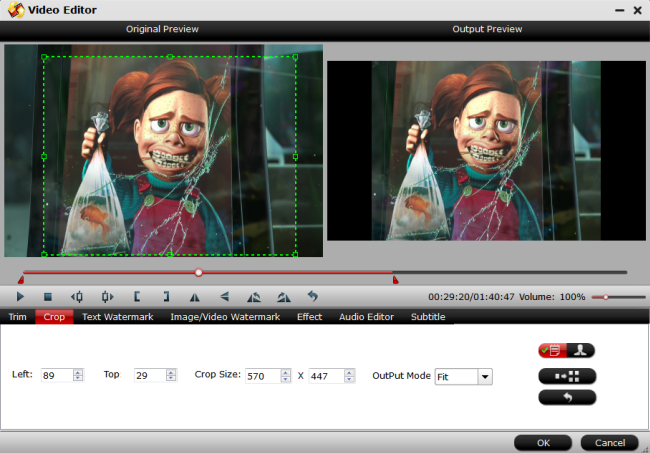Viewport: 650px width, 453px height.
Task: Close the Video Editor window
Action: 638,10
